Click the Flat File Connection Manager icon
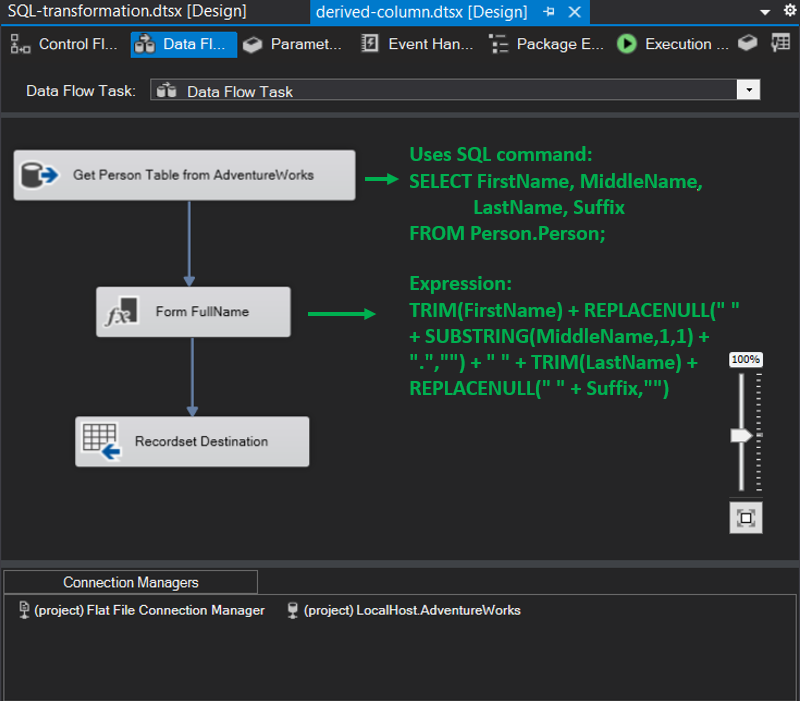 (24, 610)
